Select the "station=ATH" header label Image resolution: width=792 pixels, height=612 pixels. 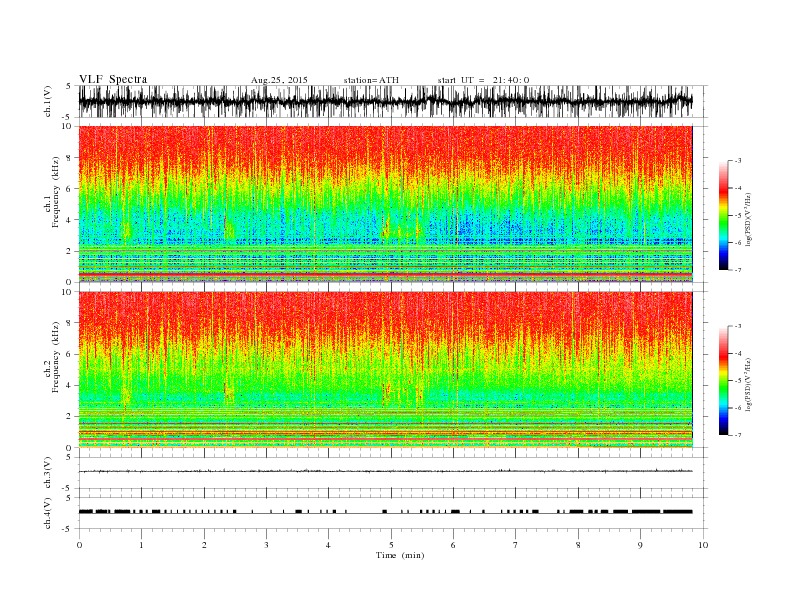pyautogui.click(x=371, y=80)
